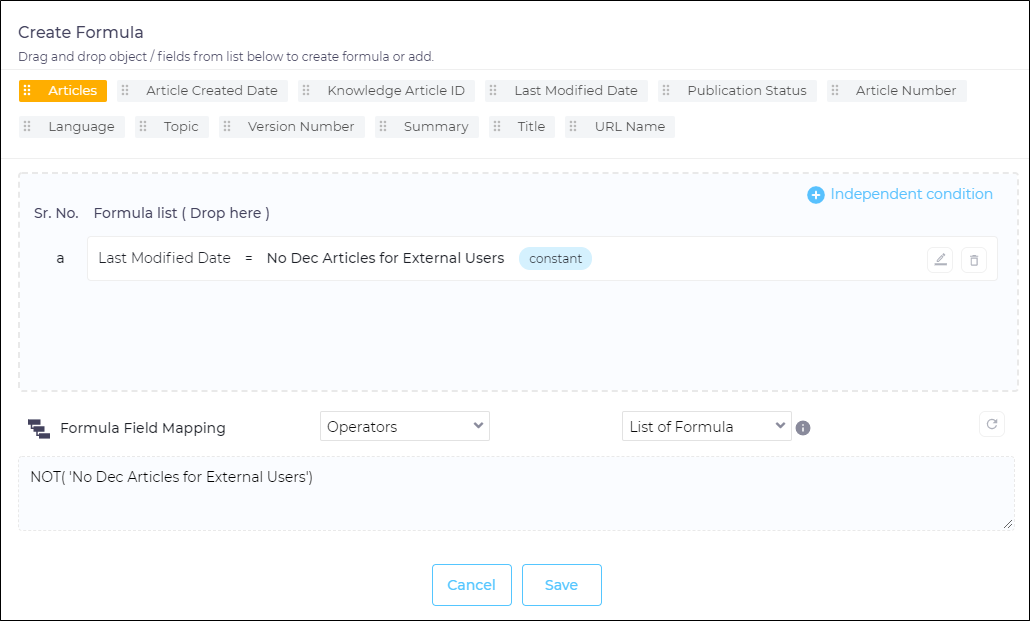Click drag handle of Article Created Date

point(126,91)
